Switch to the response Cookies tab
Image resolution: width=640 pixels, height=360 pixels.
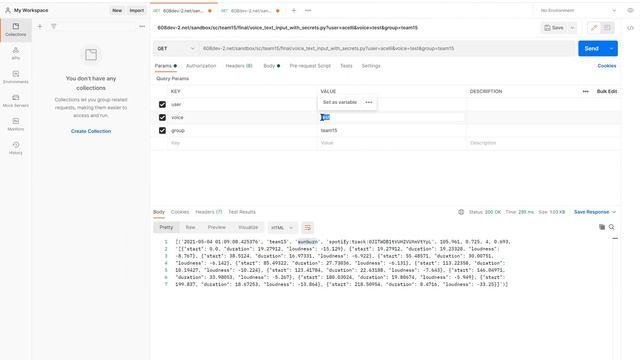[x=180, y=212]
